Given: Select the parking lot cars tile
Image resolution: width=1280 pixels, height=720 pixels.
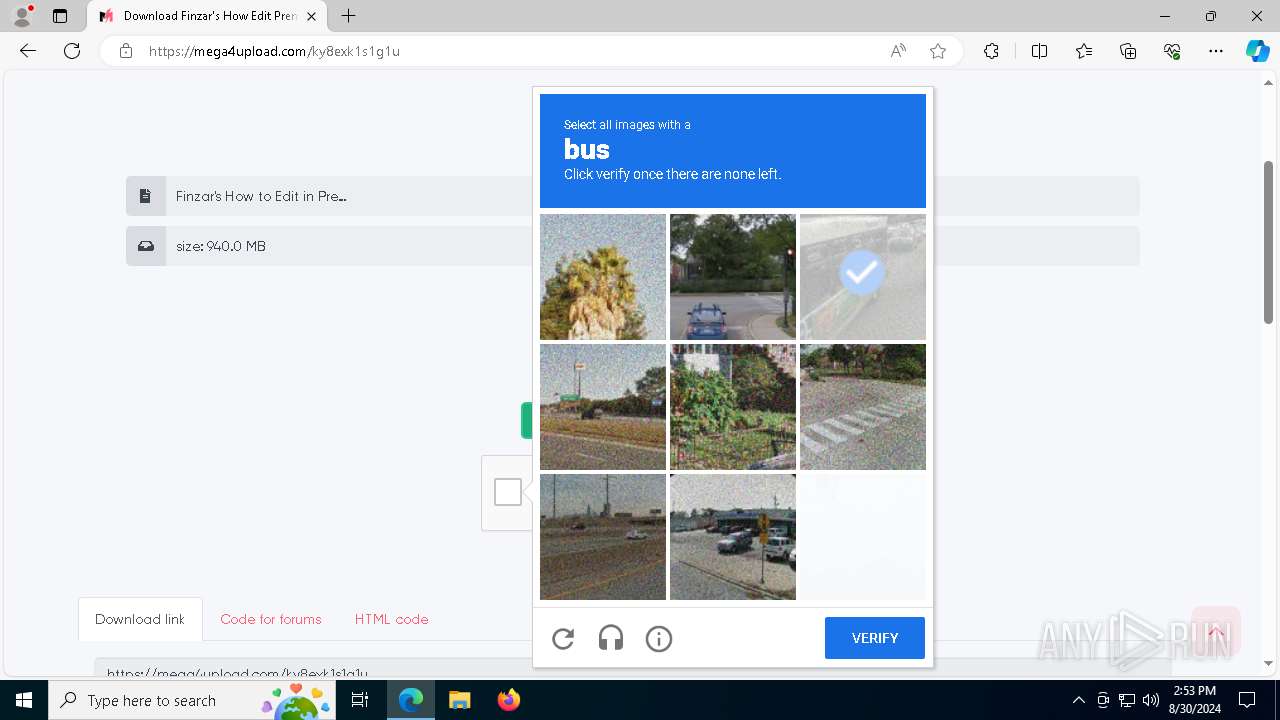Looking at the screenshot, I should pos(733,537).
